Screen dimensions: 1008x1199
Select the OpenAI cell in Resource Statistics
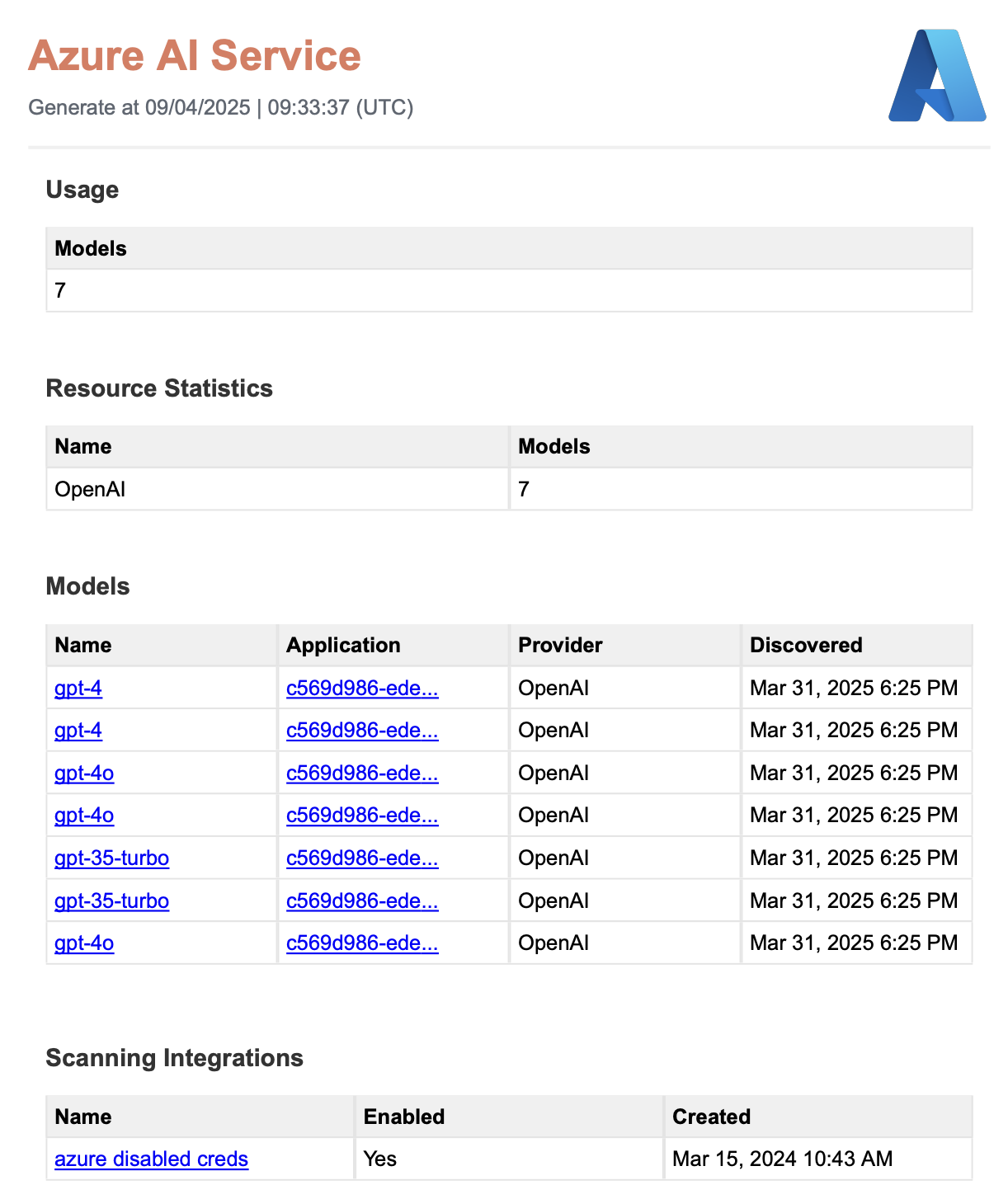pos(90,489)
